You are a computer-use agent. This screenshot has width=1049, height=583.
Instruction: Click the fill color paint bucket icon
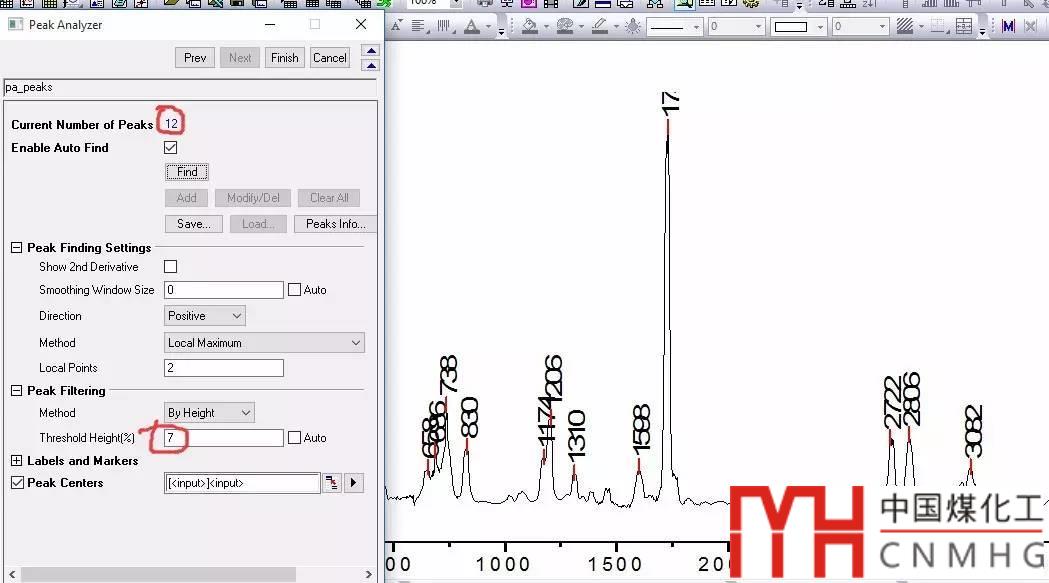(530, 26)
